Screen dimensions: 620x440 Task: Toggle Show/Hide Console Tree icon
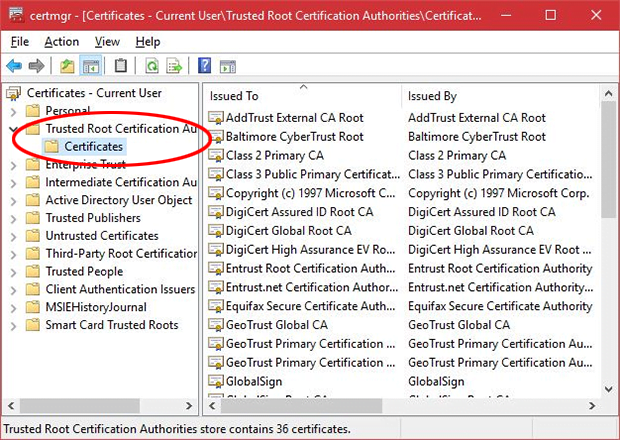[x=91, y=66]
